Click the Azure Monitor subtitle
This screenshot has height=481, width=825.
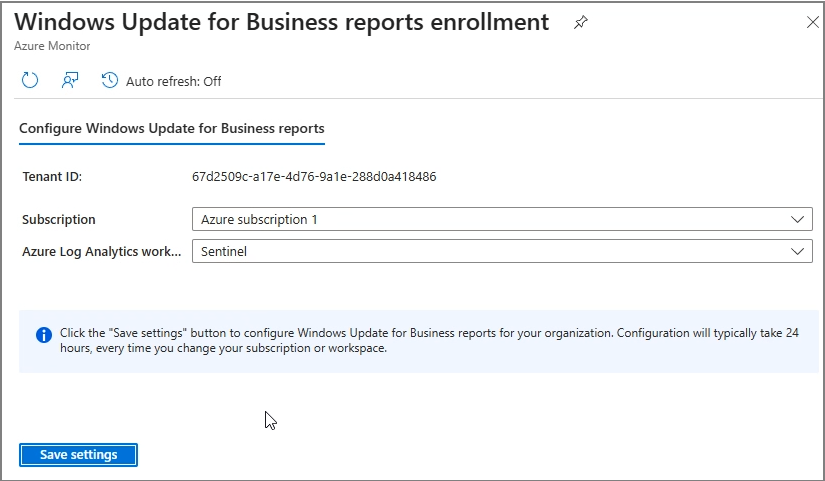coord(52,46)
